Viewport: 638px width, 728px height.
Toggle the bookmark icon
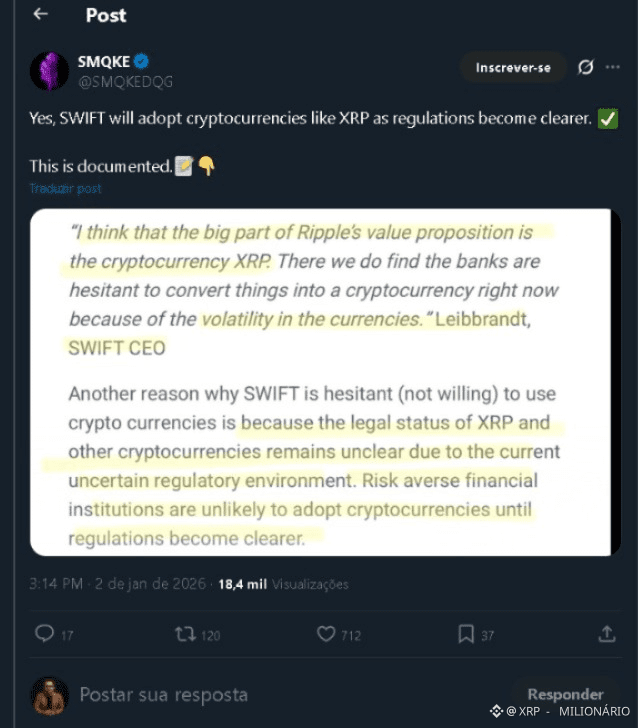click(465, 633)
